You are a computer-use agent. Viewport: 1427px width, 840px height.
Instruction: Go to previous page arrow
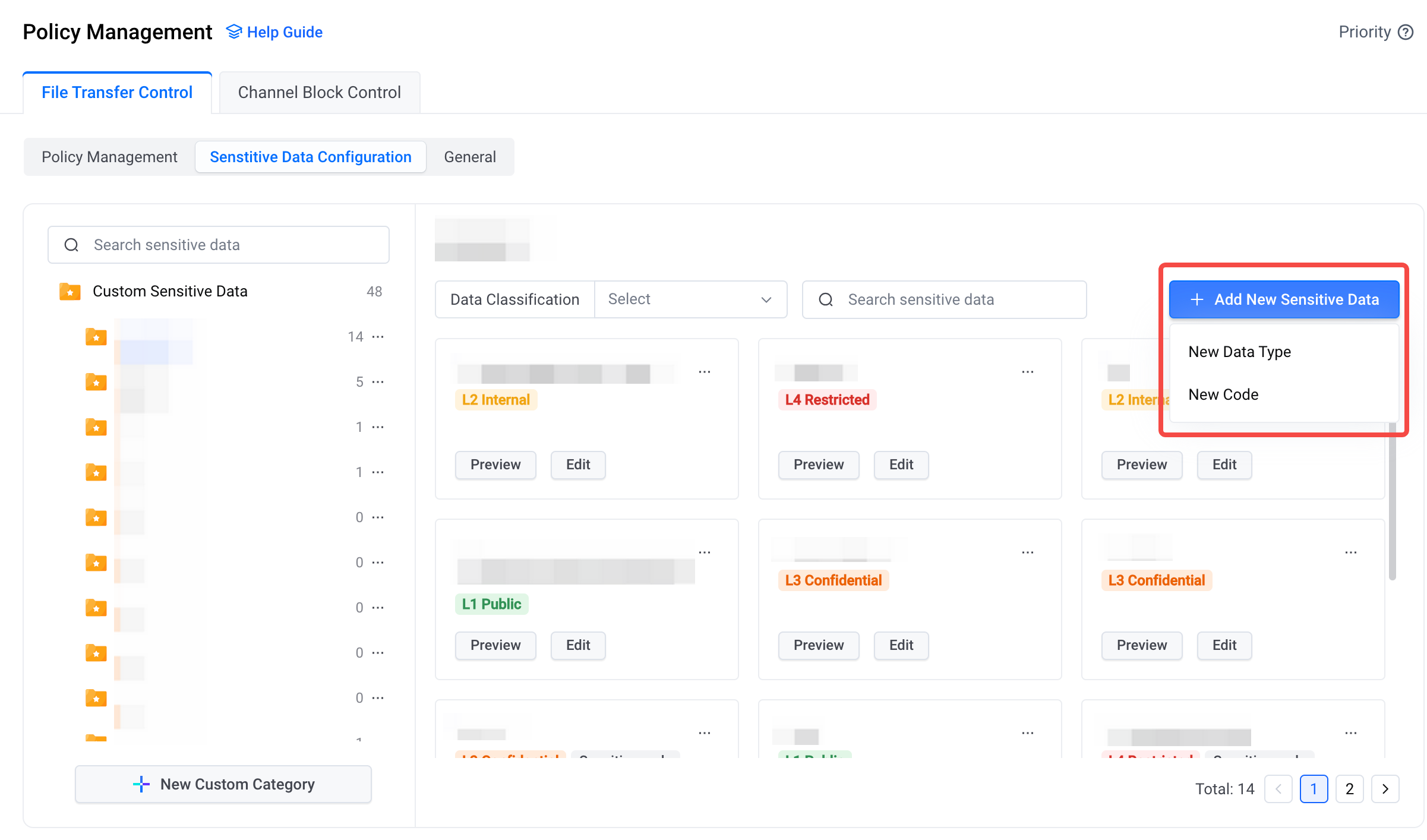(1278, 789)
